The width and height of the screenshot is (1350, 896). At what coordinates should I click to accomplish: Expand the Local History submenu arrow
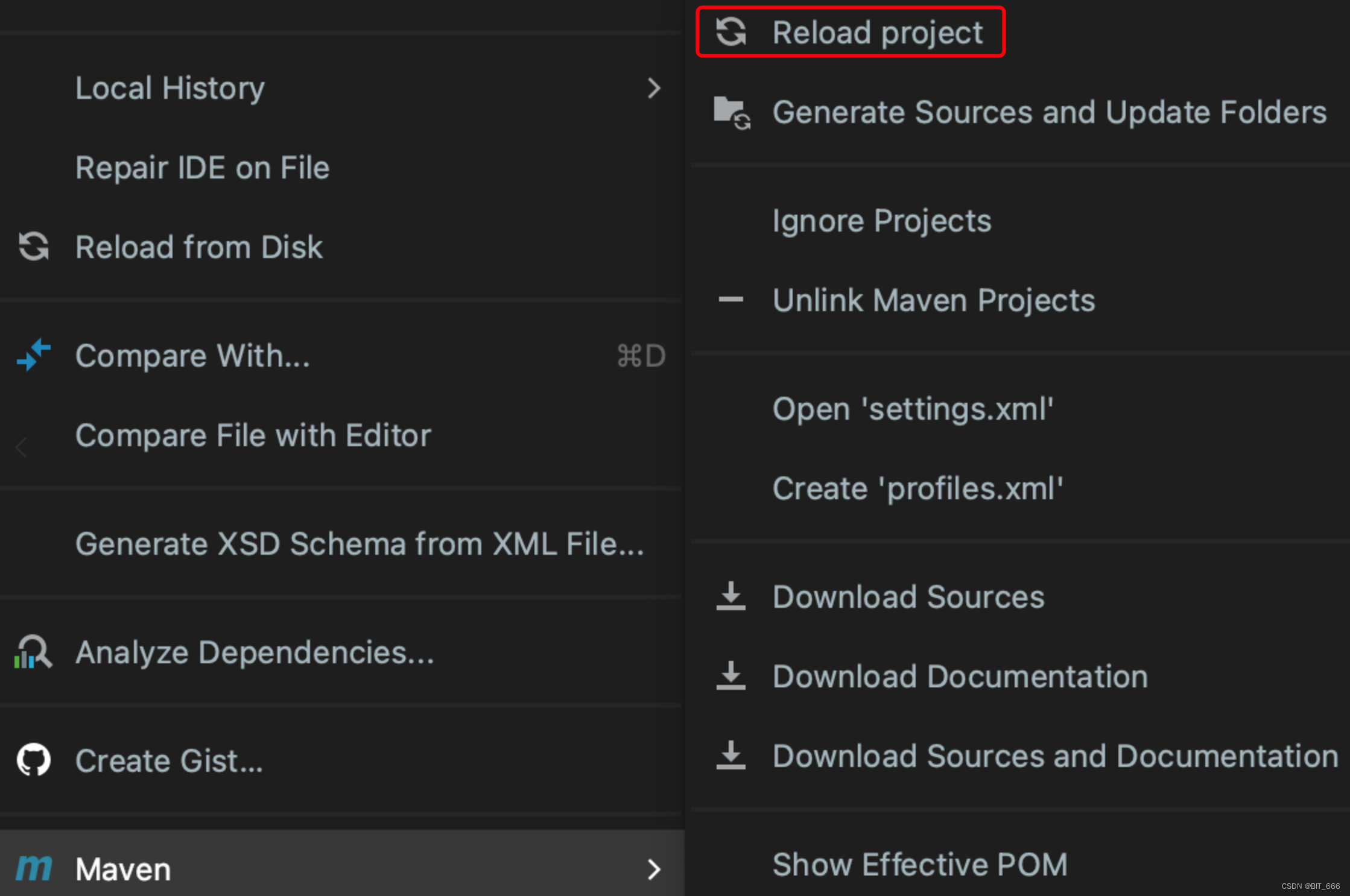point(654,88)
